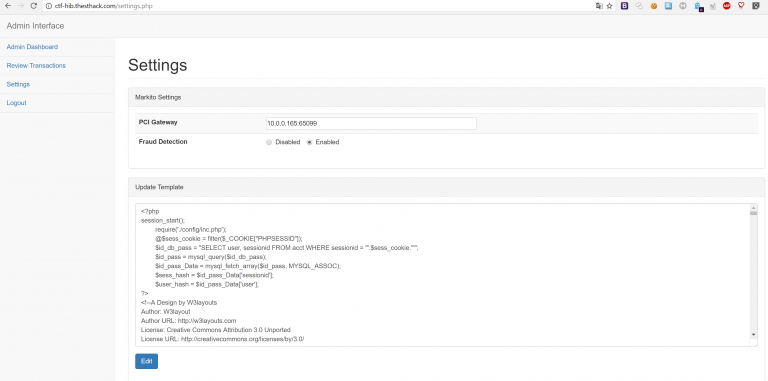Viewport: 768px width, 381px height.
Task: Reload the page with the refresh icon
Action: point(33,6)
